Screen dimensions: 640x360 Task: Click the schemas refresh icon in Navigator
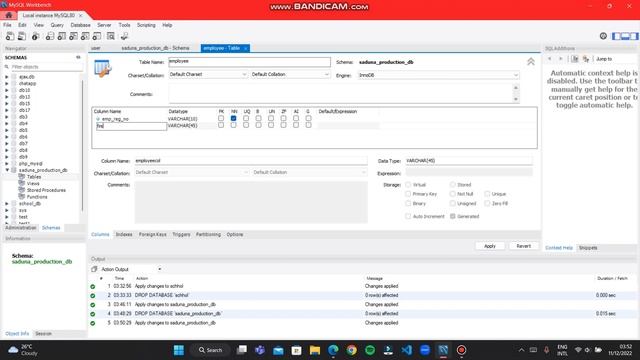[78, 58]
